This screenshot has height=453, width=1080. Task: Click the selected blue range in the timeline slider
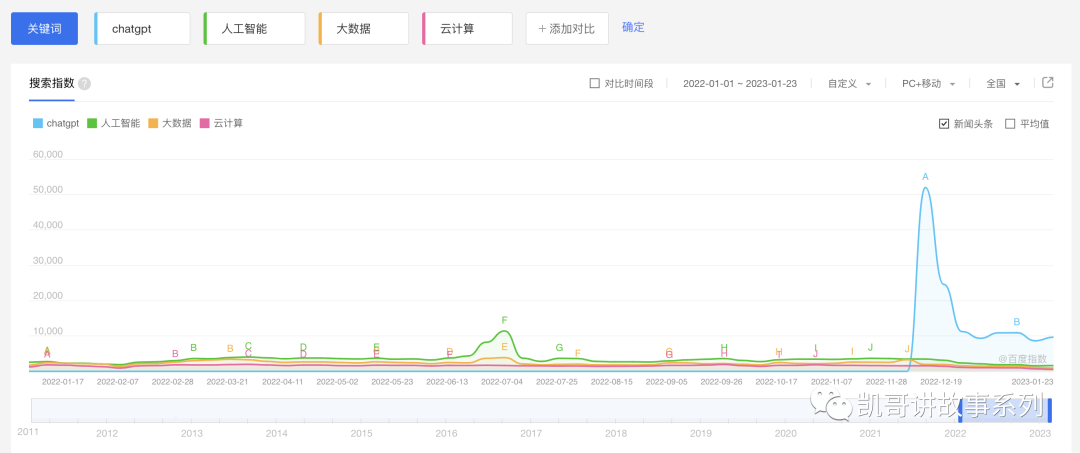coord(1004,410)
